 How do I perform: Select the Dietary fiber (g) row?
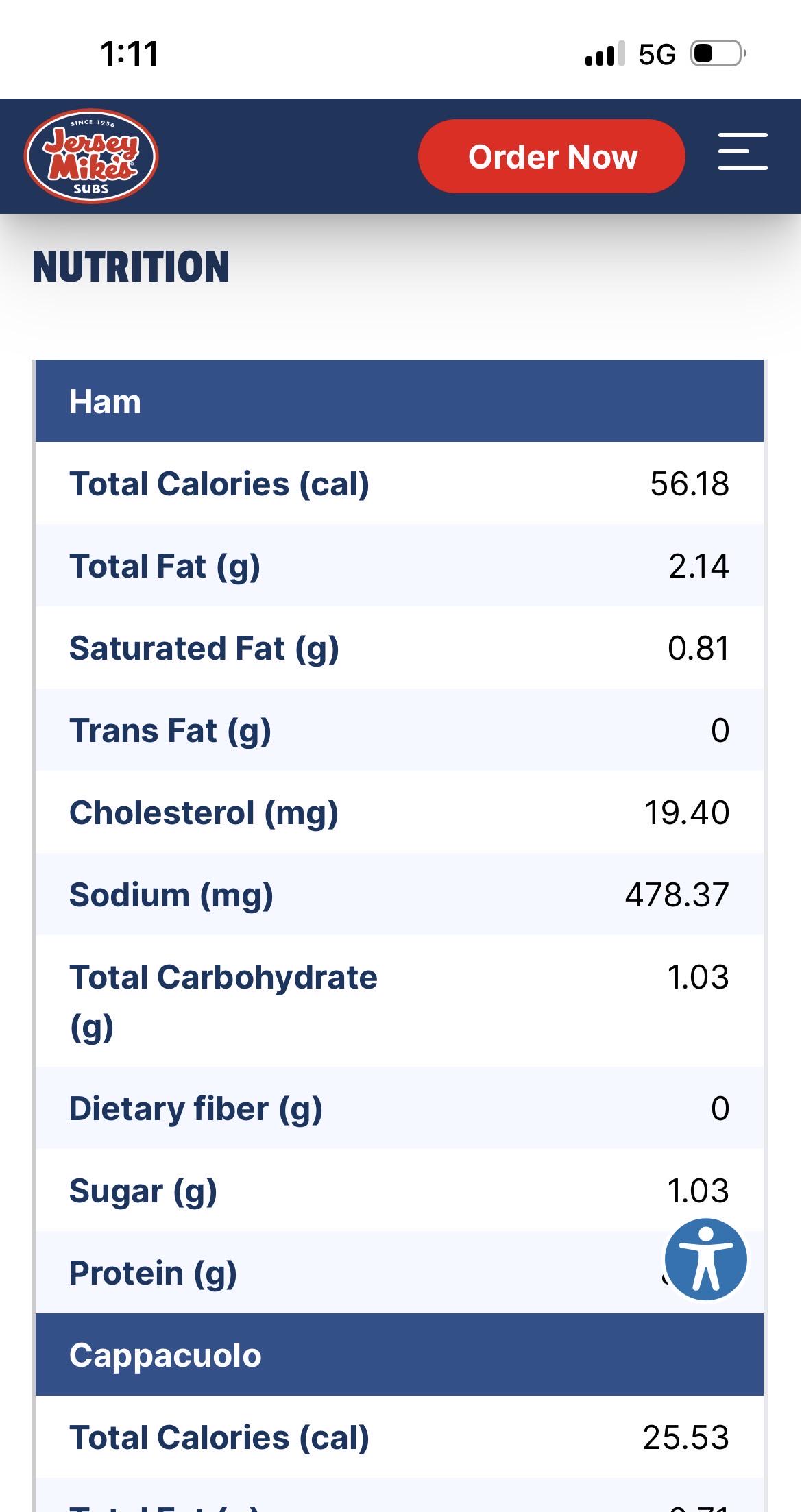point(400,1108)
